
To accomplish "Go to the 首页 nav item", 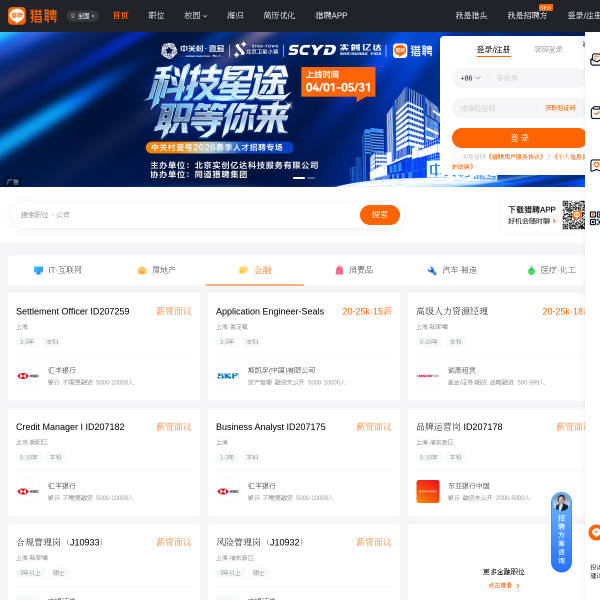I will [x=121, y=16].
